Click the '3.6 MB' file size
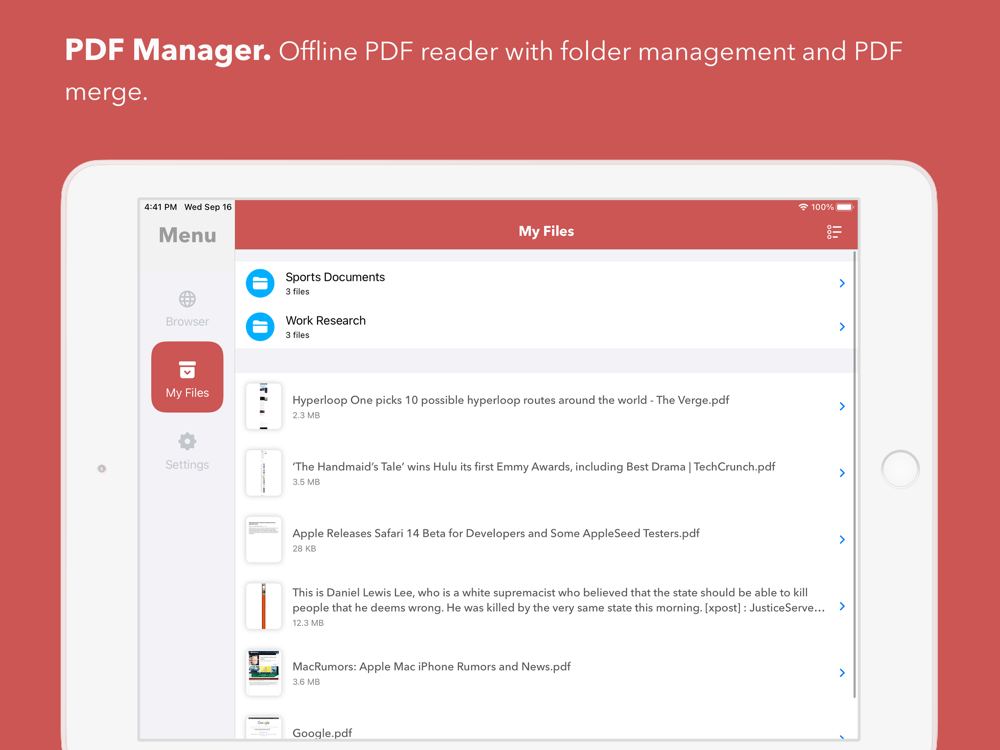The height and width of the screenshot is (750, 1000). coord(306,682)
